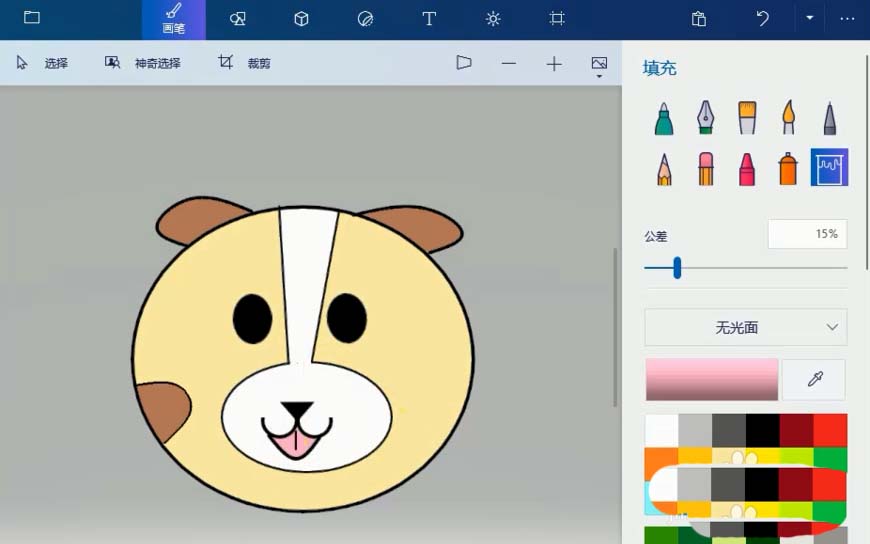Choose the 选择 select tool

tap(42, 63)
